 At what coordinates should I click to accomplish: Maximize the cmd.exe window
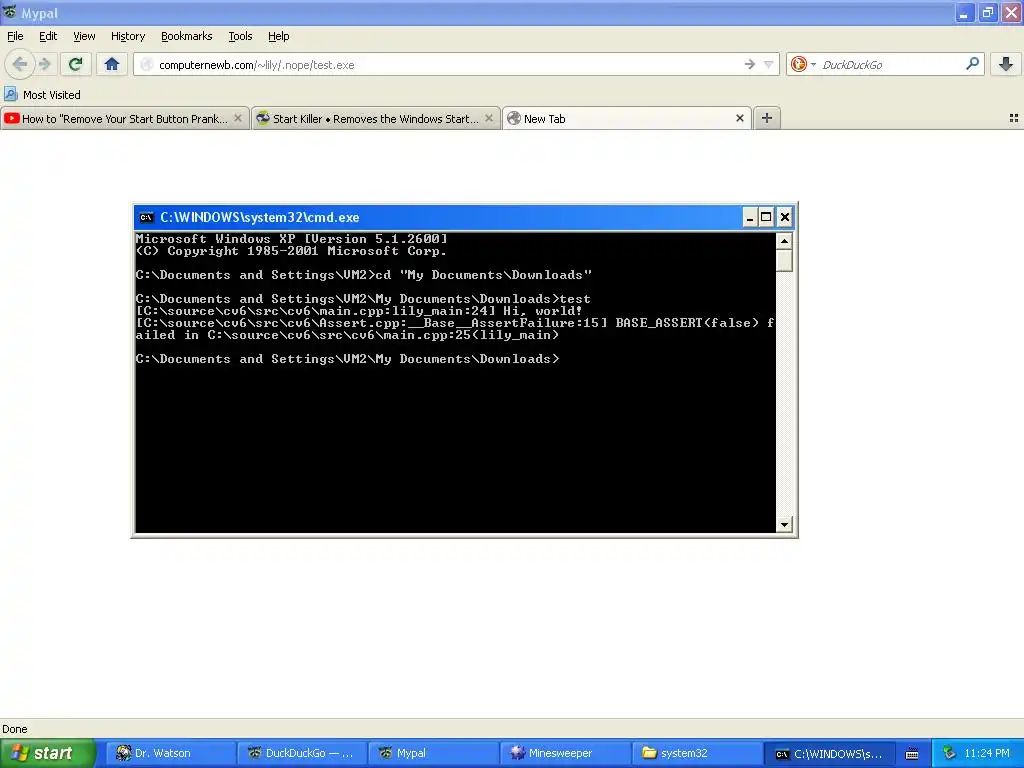pyautogui.click(x=766, y=217)
